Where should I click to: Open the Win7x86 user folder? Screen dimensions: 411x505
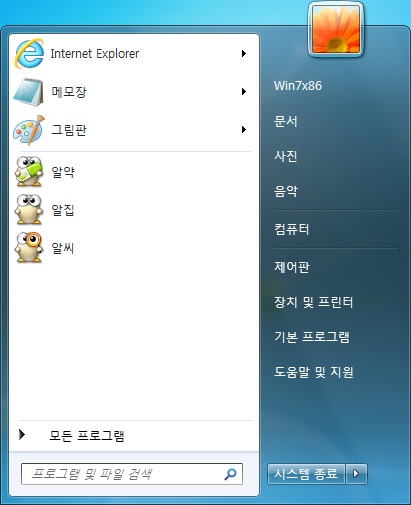coord(298,86)
